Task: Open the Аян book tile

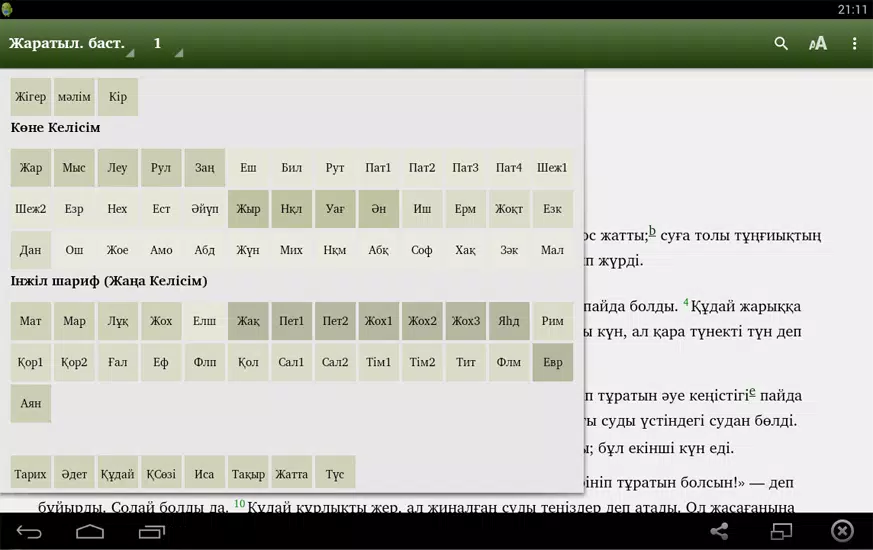Action: pos(31,403)
